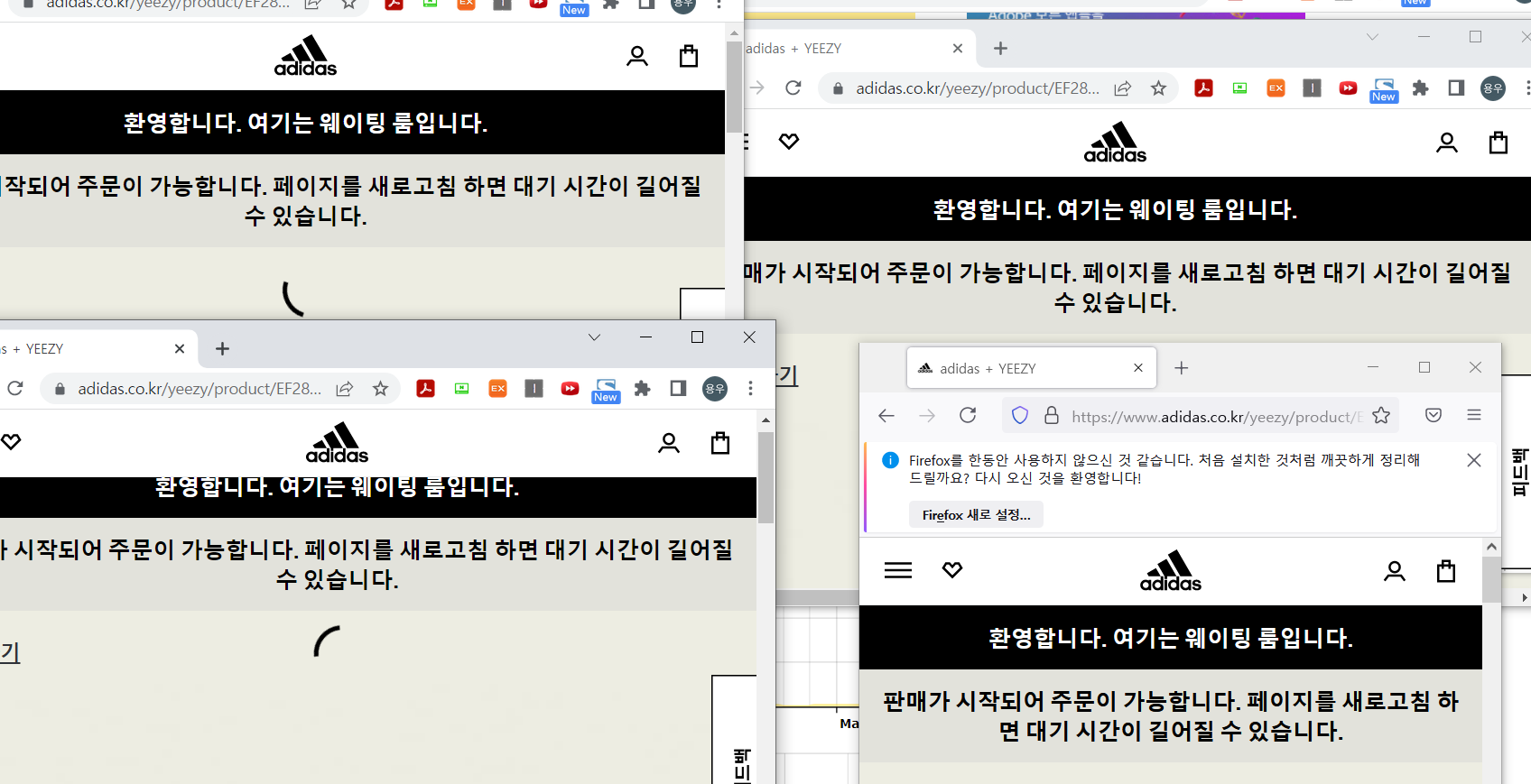Screen dimensions: 1531x784
Task: Dismiss Firefox refresh notification bar
Action: [x=1474, y=460]
